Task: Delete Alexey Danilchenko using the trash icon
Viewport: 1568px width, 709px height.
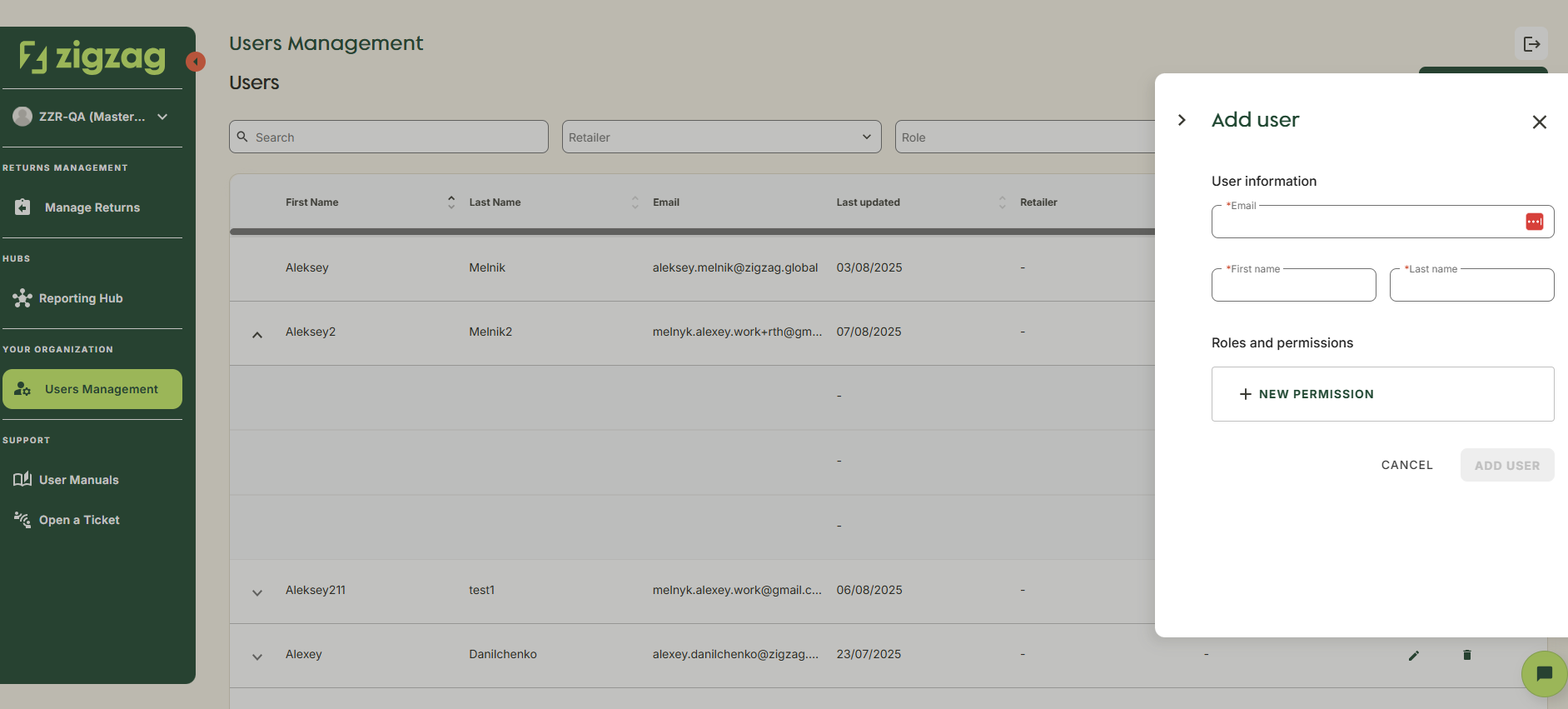Action: point(1467,655)
